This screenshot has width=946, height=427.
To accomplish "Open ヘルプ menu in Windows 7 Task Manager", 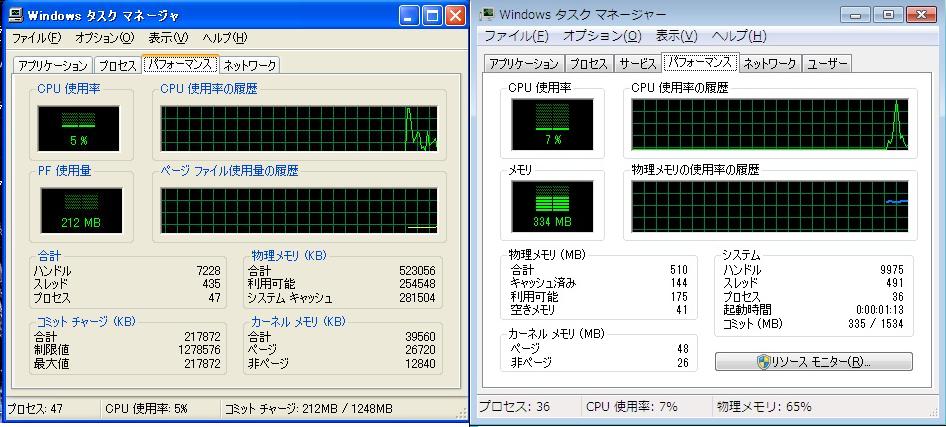I will [x=739, y=36].
